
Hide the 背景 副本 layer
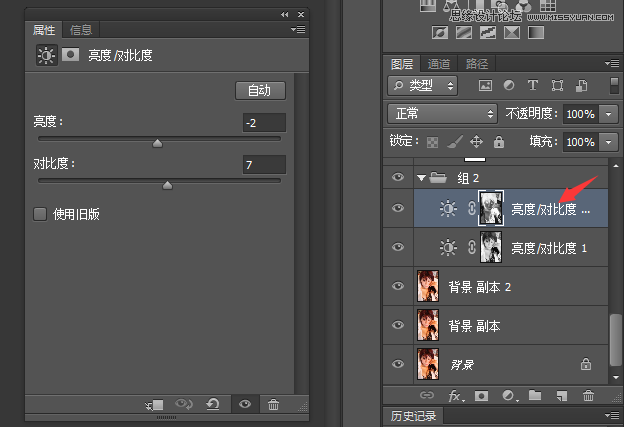pyautogui.click(x=398, y=325)
